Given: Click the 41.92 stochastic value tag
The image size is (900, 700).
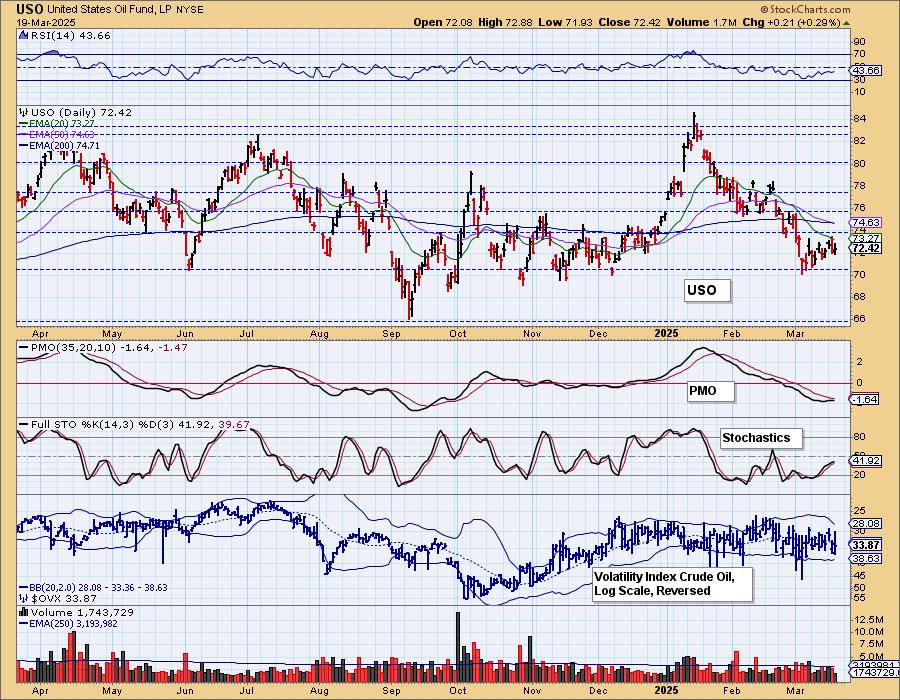Looking at the screenshot, I should 866,461.
